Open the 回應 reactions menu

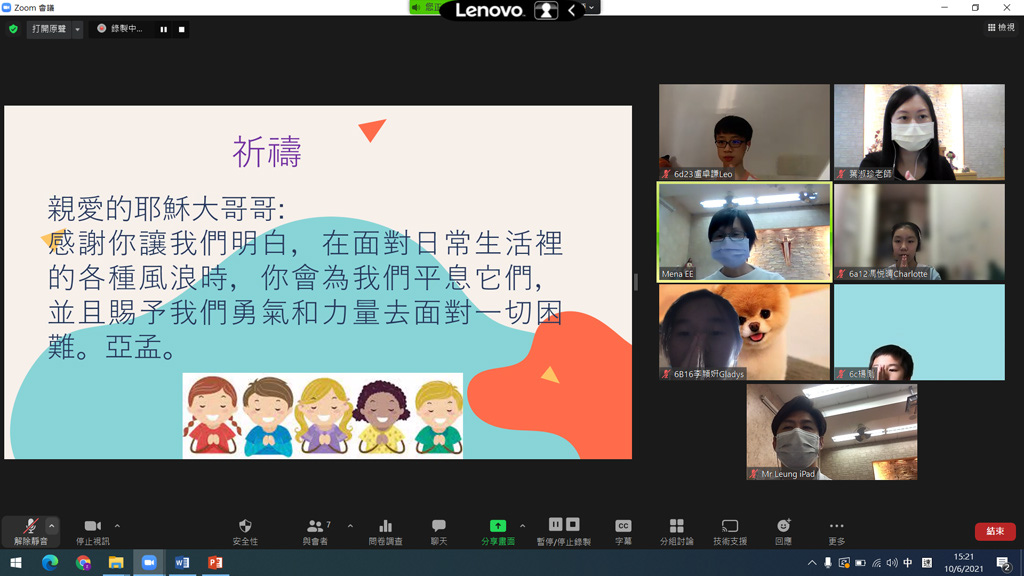[783, 531]
